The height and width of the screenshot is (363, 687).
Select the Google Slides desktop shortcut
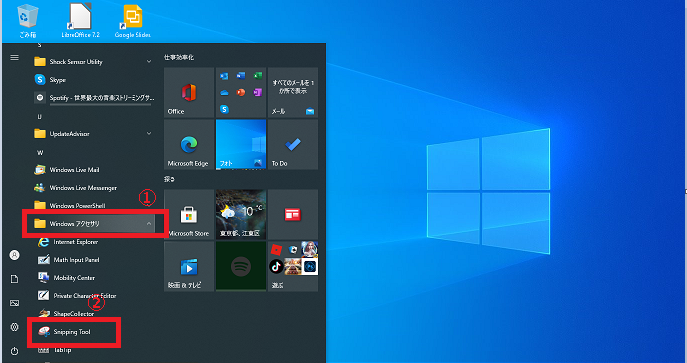(x=133, y=21)
